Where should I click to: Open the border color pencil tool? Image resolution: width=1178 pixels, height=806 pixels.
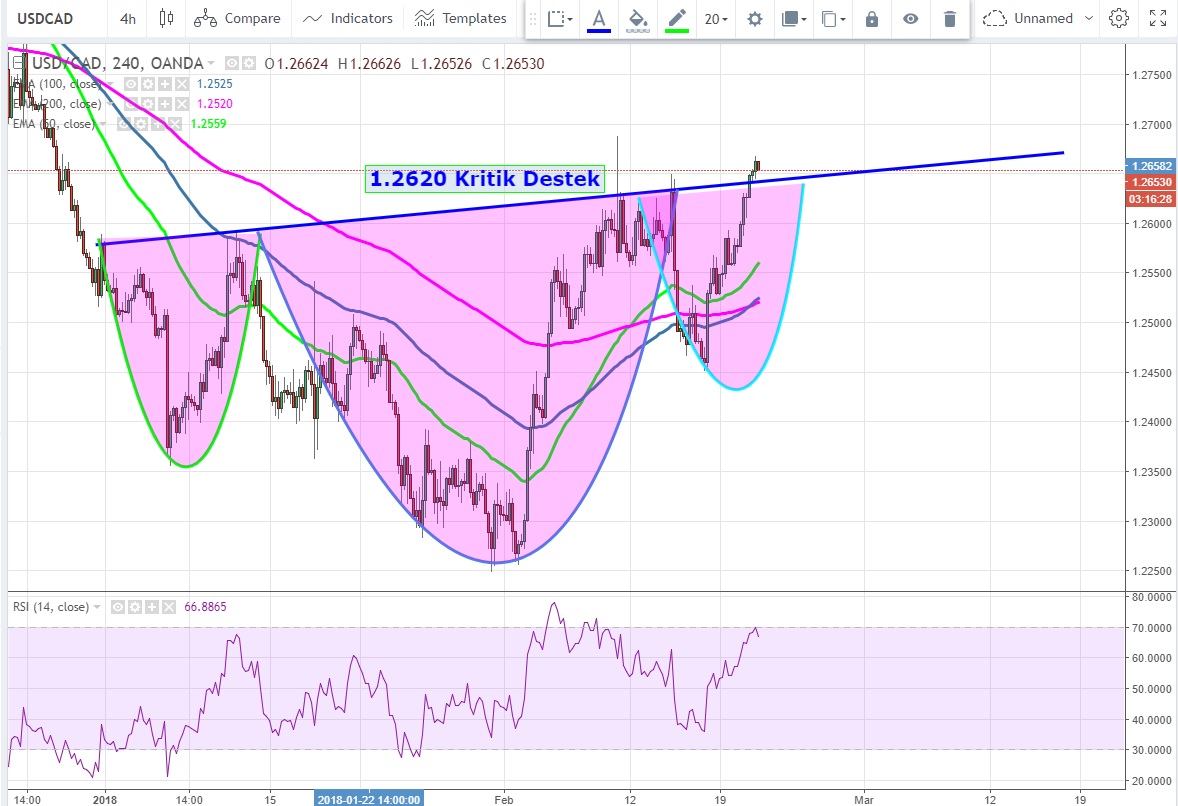click(677, 19)
